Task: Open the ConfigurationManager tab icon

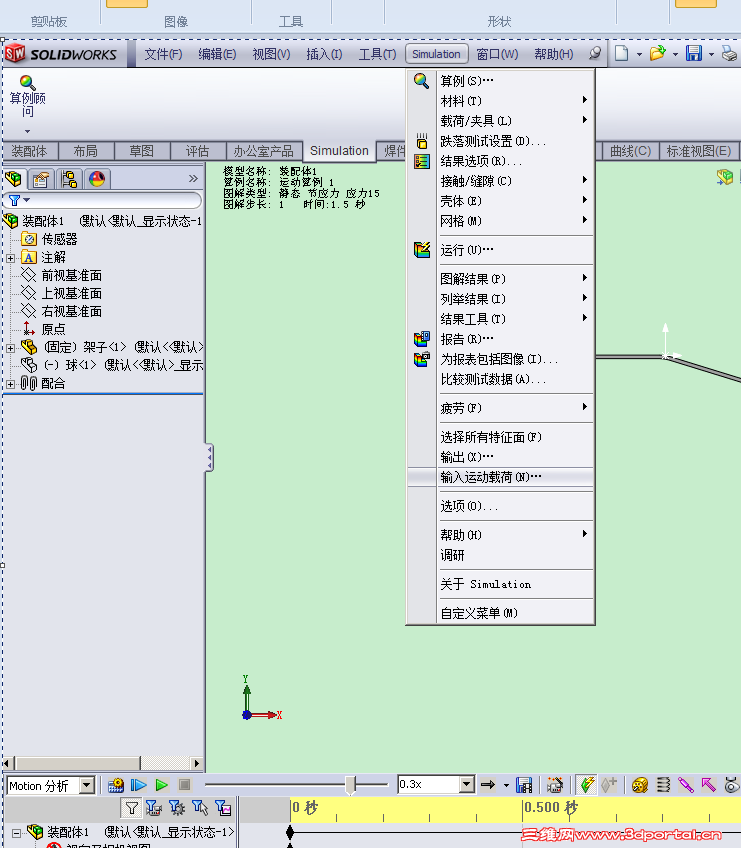Action: click(69, 179)
